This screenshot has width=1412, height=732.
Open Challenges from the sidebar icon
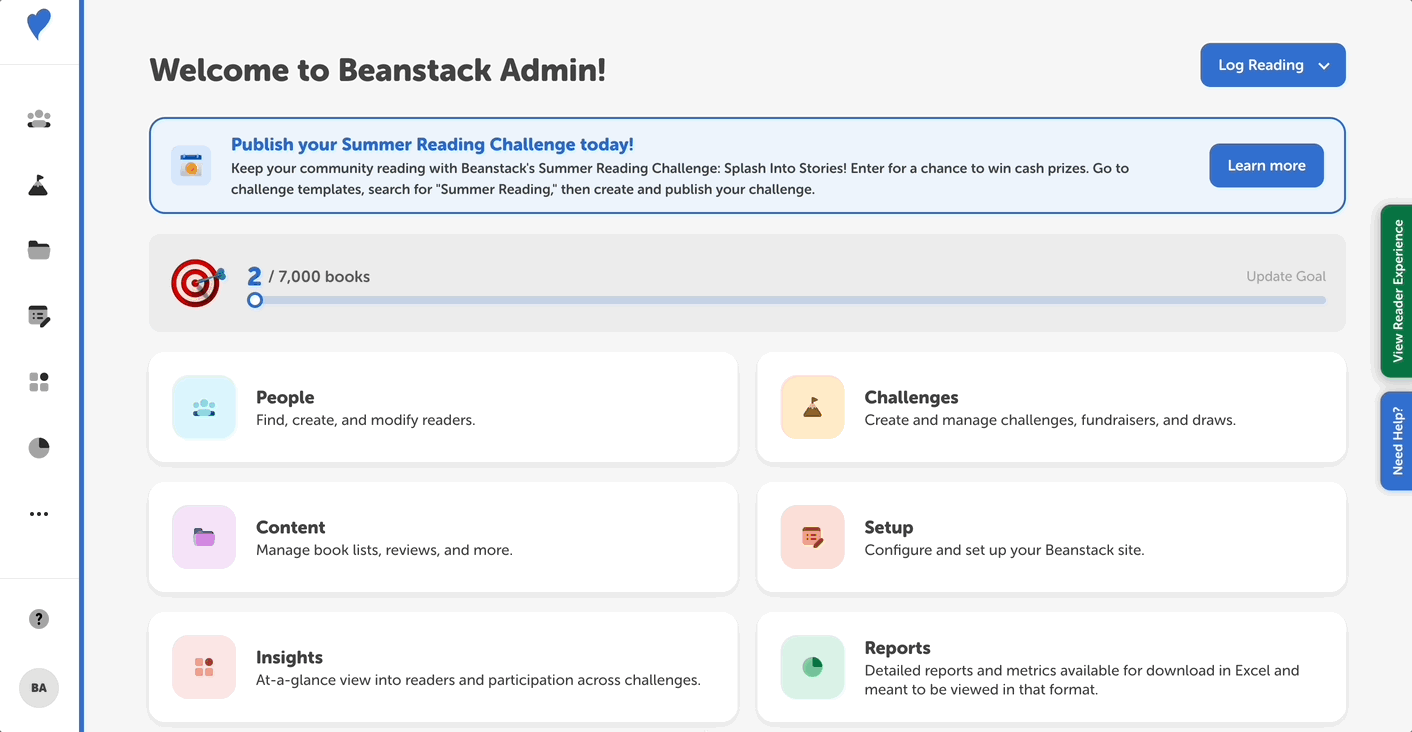pyautogui.click(x=38, y=184)
